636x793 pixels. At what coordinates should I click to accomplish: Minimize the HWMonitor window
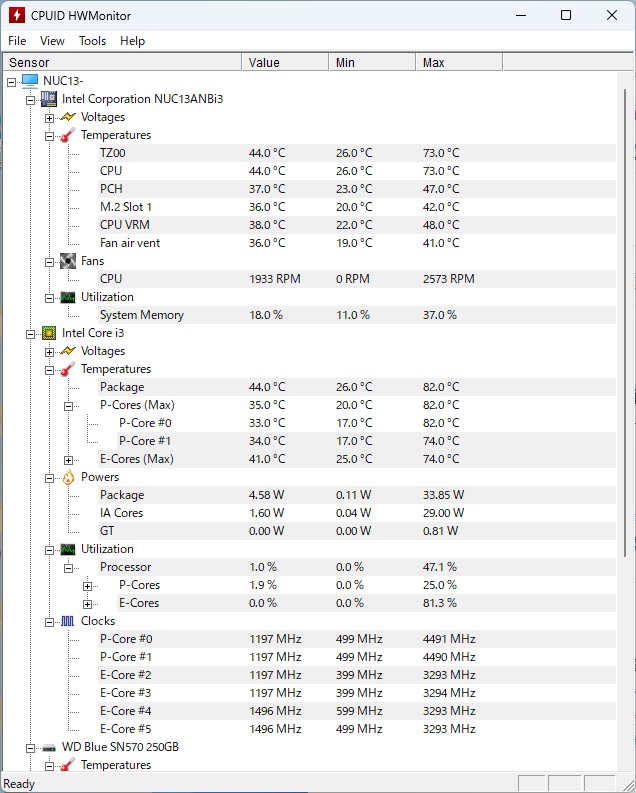tap(521, 15)
